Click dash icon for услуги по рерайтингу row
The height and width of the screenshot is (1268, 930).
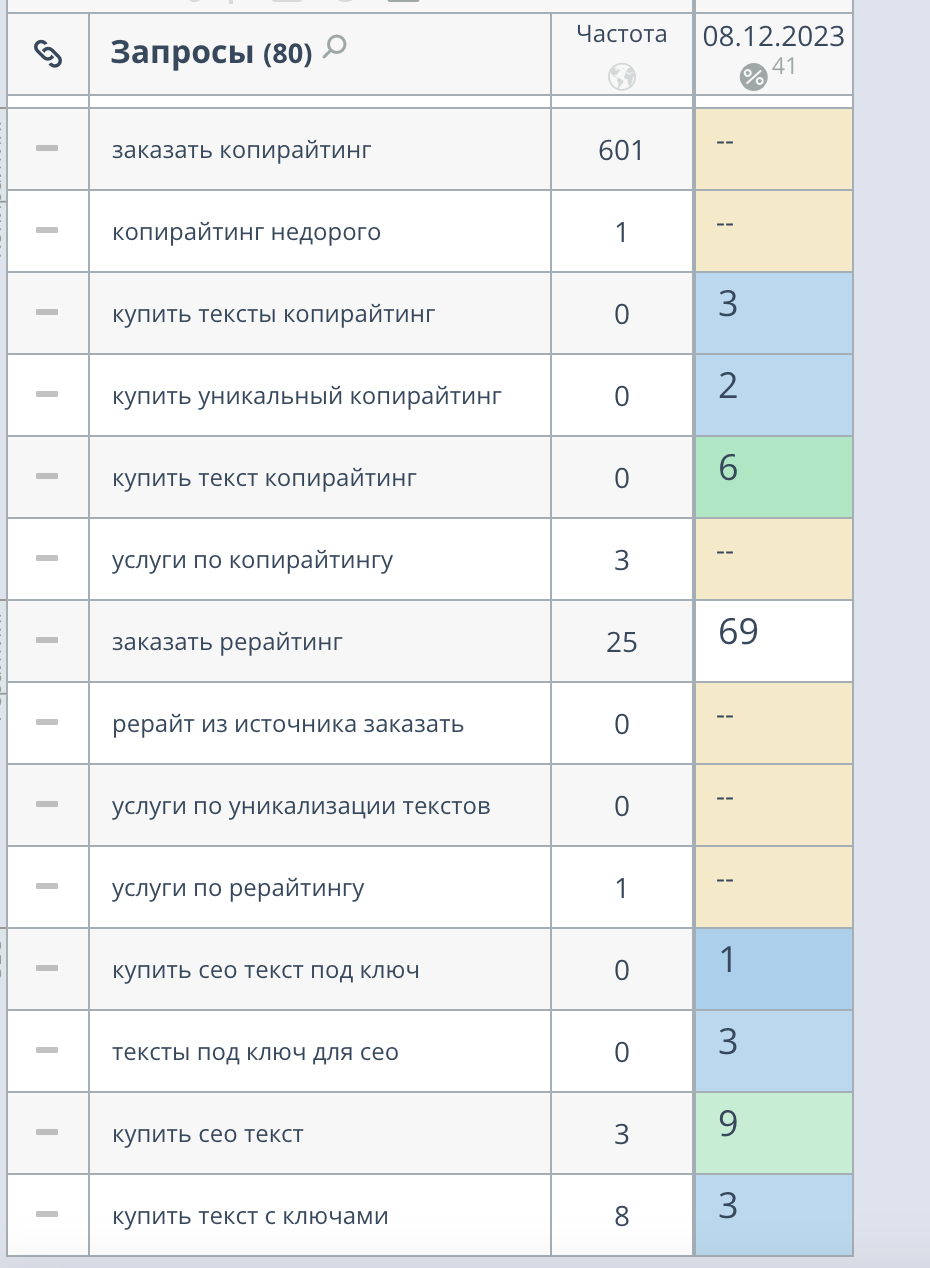click(x=47, y=886)
